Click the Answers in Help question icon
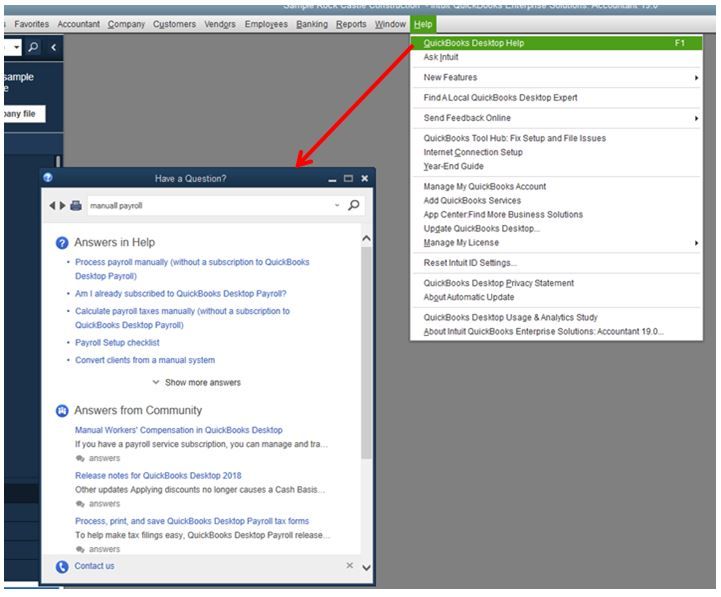Screen dimensions: 721x597 (62, 242)
